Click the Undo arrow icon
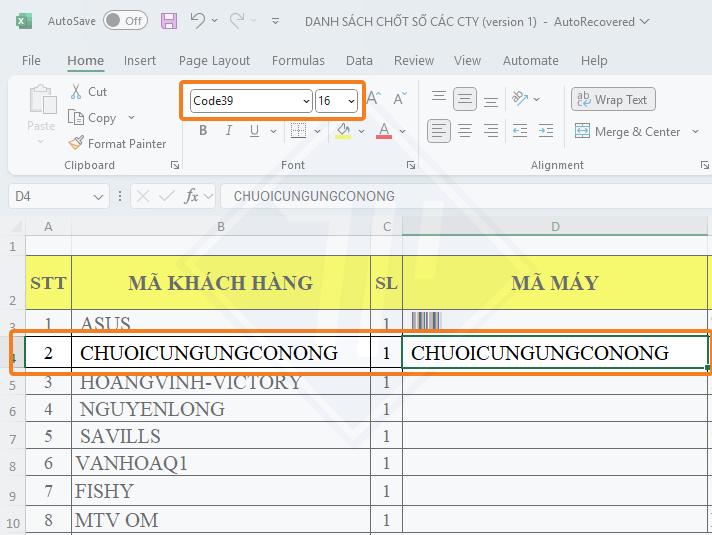 pyautogui.click(x=197, y=21)
